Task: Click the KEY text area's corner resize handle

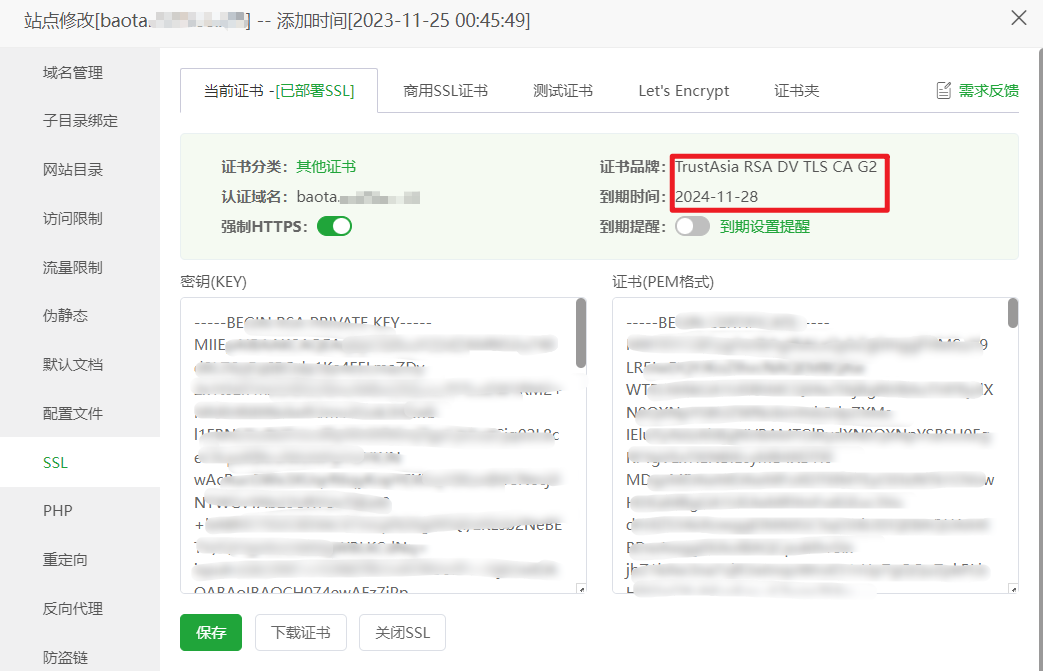Action: pyautogui.click(x=581, y=589)
